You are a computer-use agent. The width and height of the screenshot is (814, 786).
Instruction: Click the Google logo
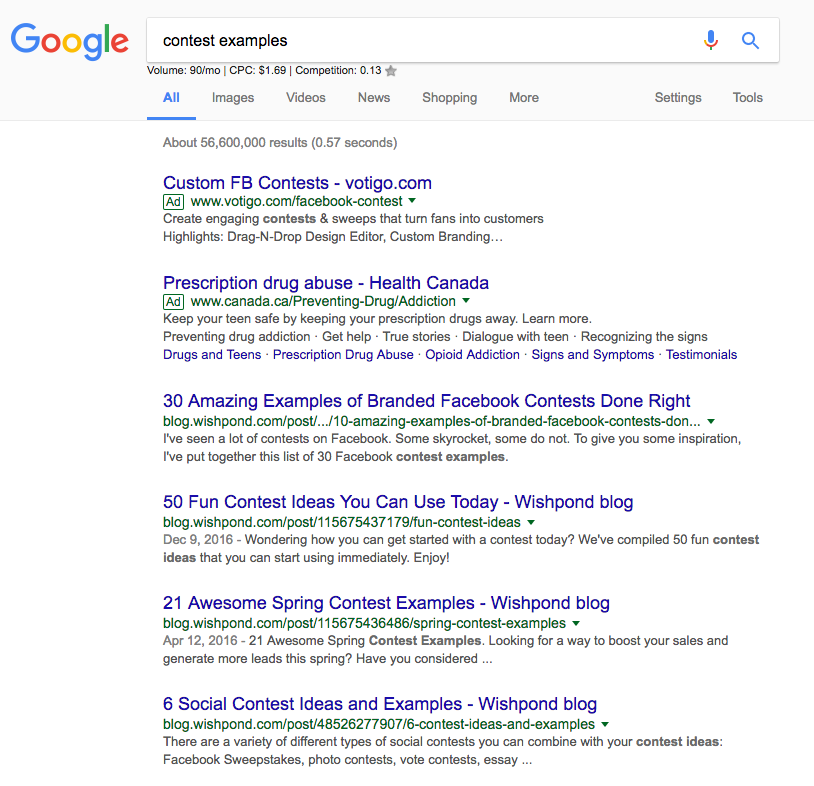point(70,41)
